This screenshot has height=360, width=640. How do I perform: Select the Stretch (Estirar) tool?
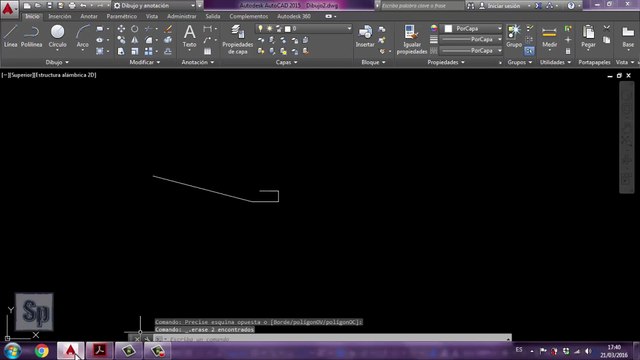[x=121, y=51]
